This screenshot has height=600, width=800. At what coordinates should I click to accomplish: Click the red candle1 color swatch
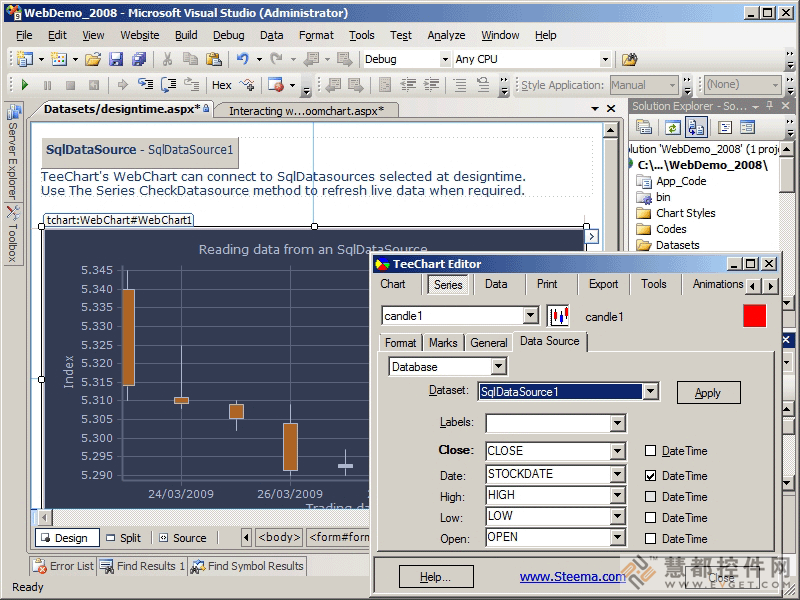(755, 316)
